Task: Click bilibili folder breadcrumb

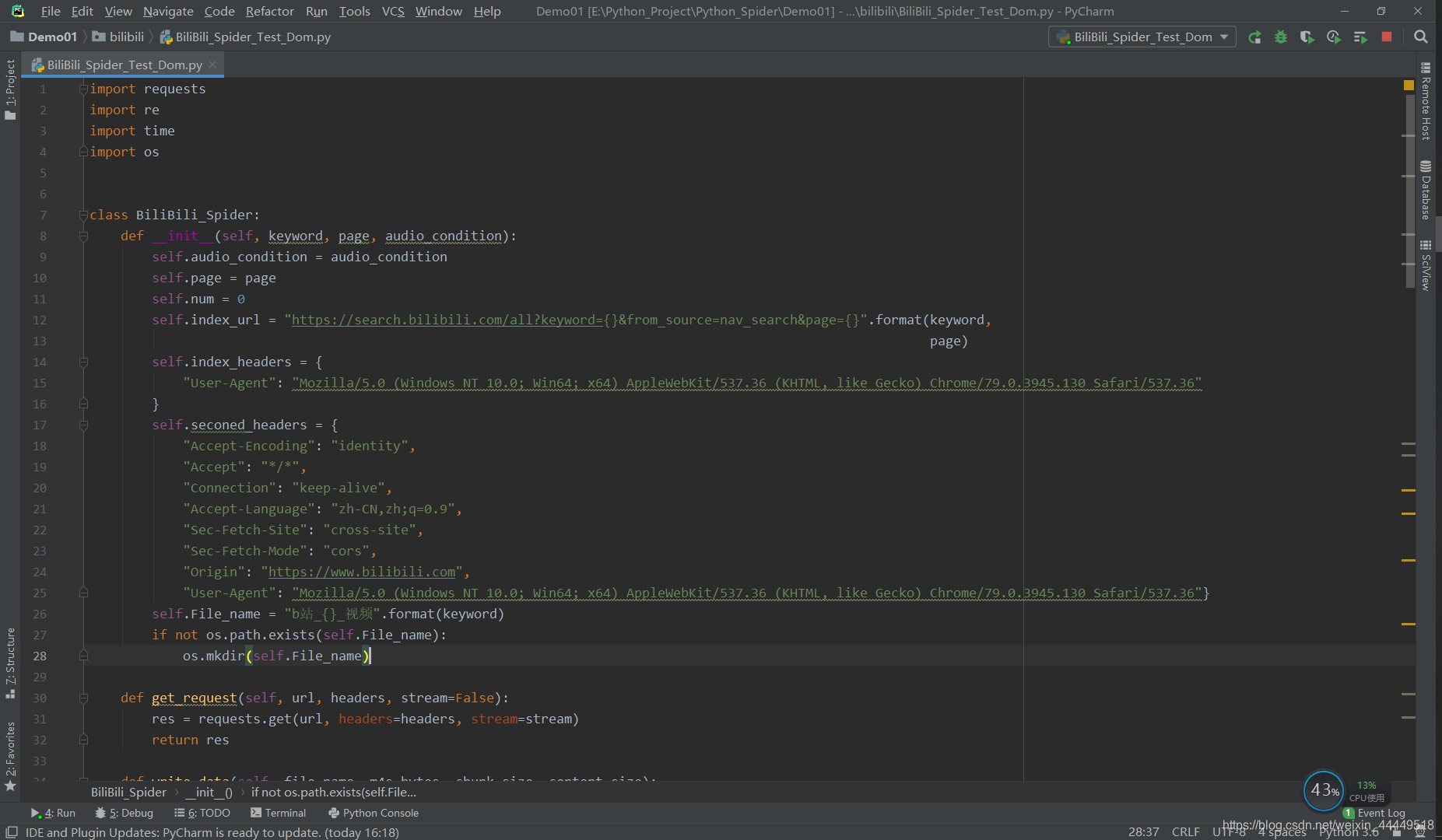Action: [118, 37]
